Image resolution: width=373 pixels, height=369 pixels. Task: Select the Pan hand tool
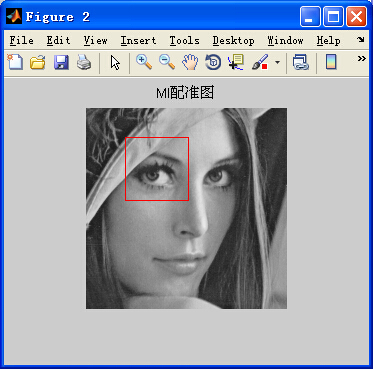click(190, 62)
